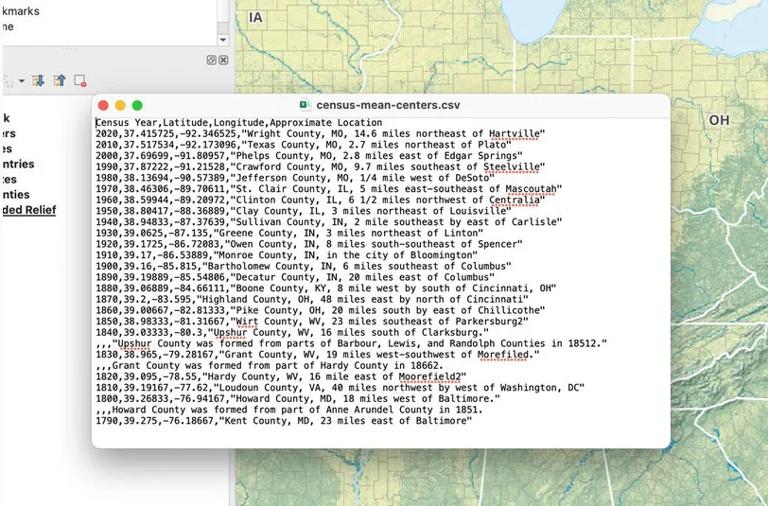The image size is (768, 506).
Task: Close the Layers panel with the X icon
Action: click(x=223, y=60)
